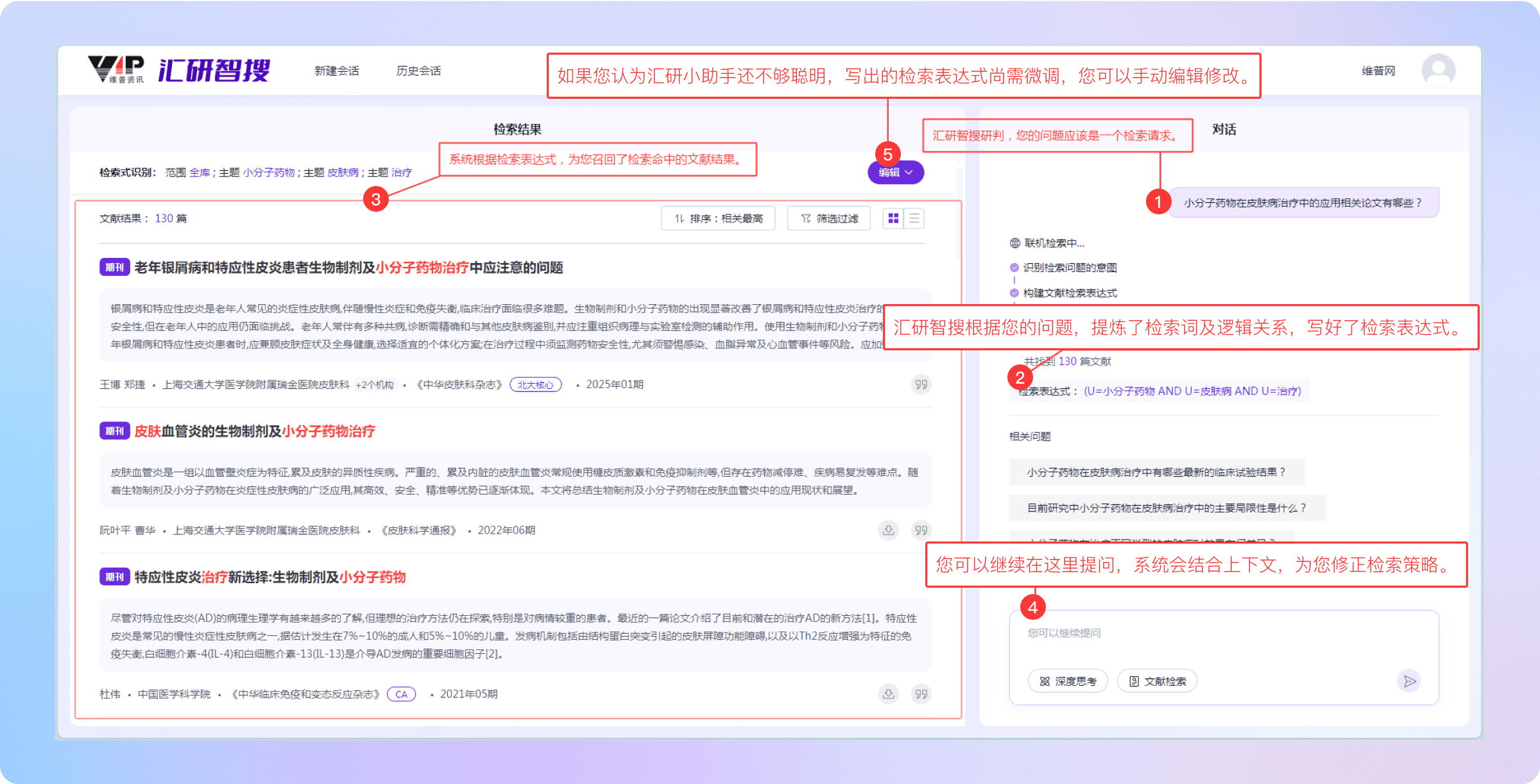Download the 特应性皮炎 article via download icon
The height and width of the screenshot is (784, 1540).
(x=888, y=694)
